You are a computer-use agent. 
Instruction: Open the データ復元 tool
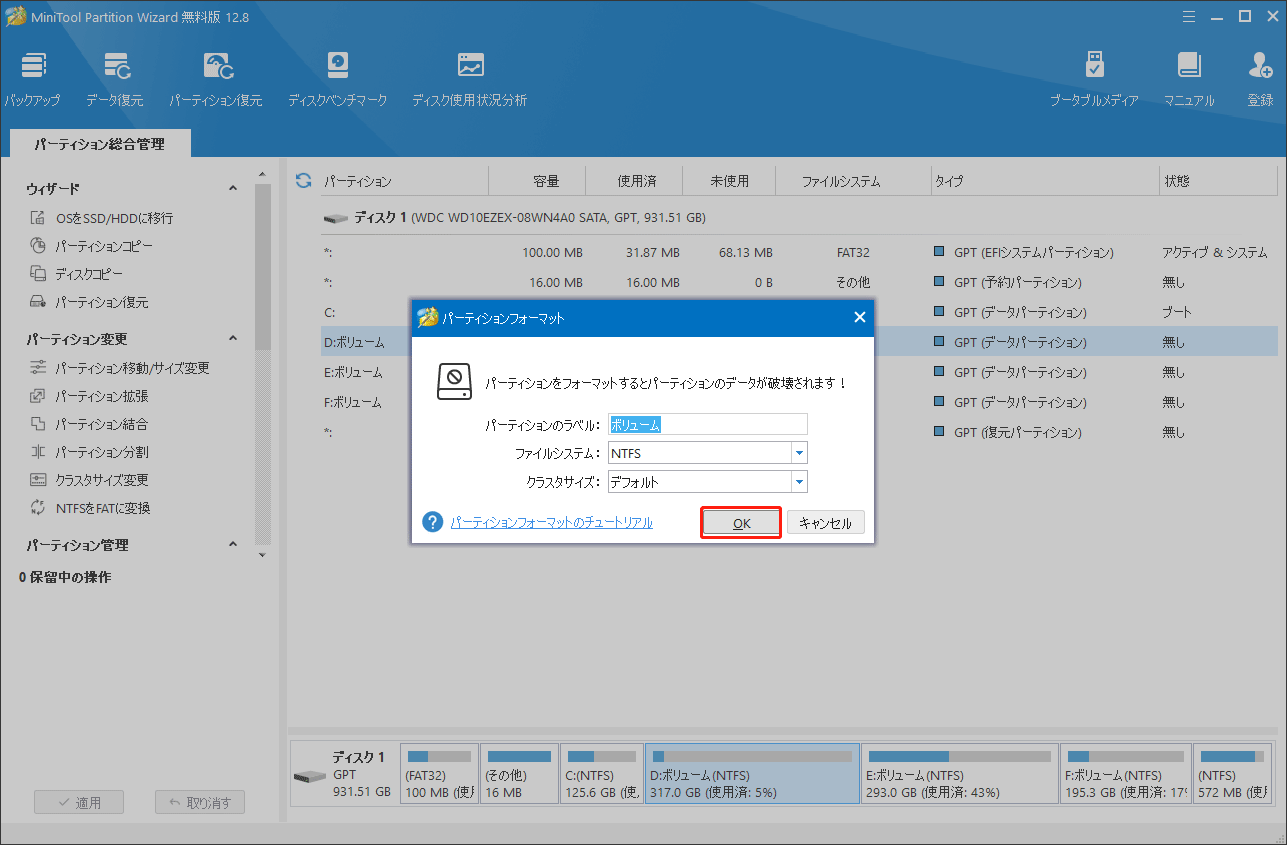click(x=114, y=80)
